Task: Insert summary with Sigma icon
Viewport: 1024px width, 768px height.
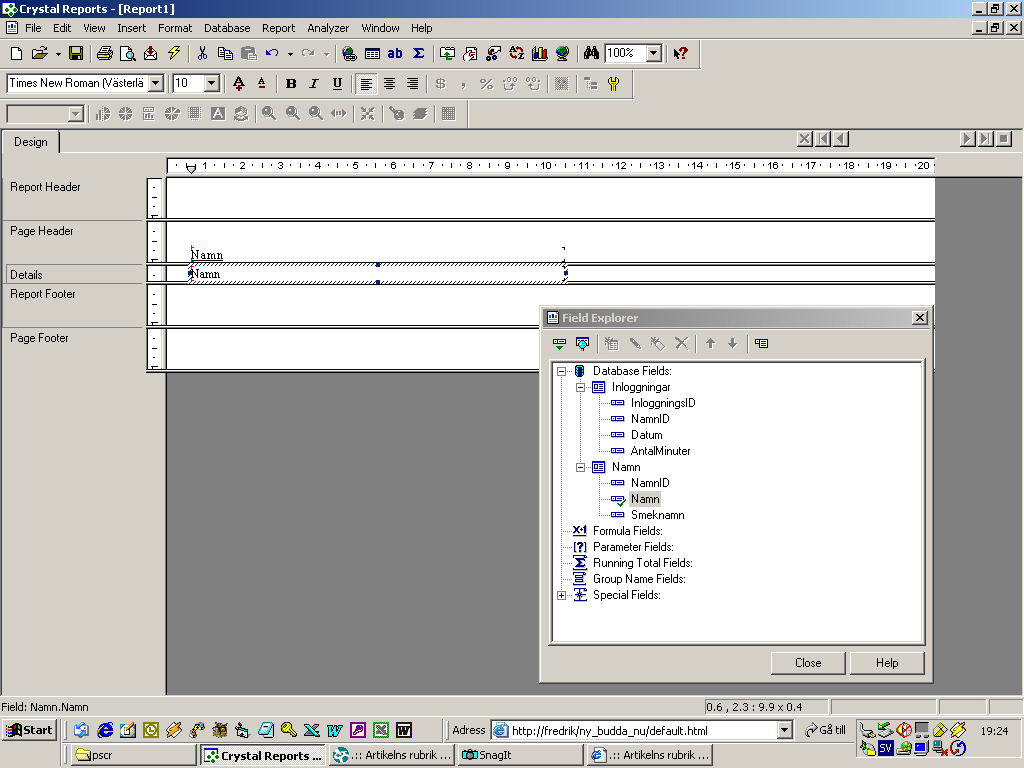Action: click(x=419, y=54)
